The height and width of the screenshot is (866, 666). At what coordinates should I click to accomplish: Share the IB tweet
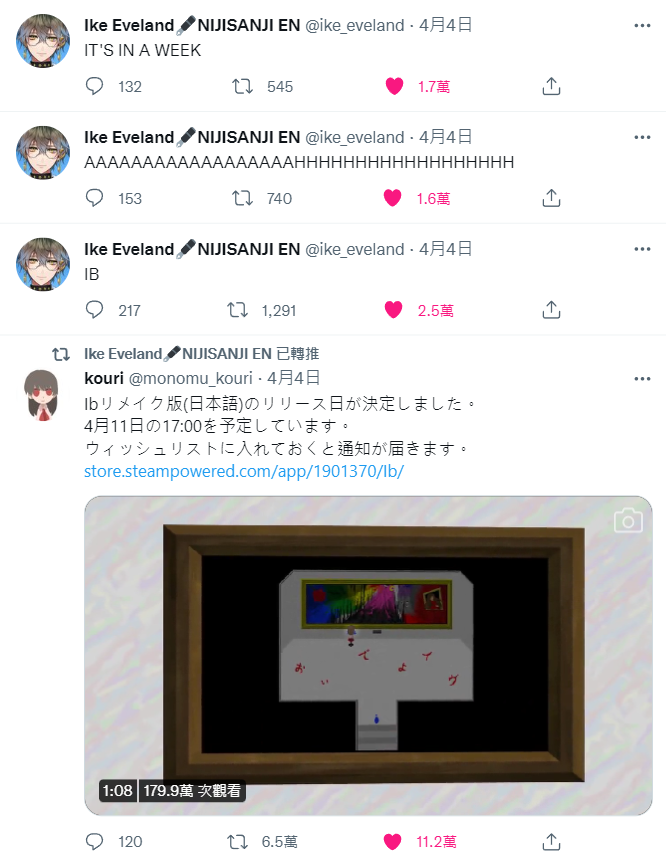pyautogui.click(x=551, y=310)
